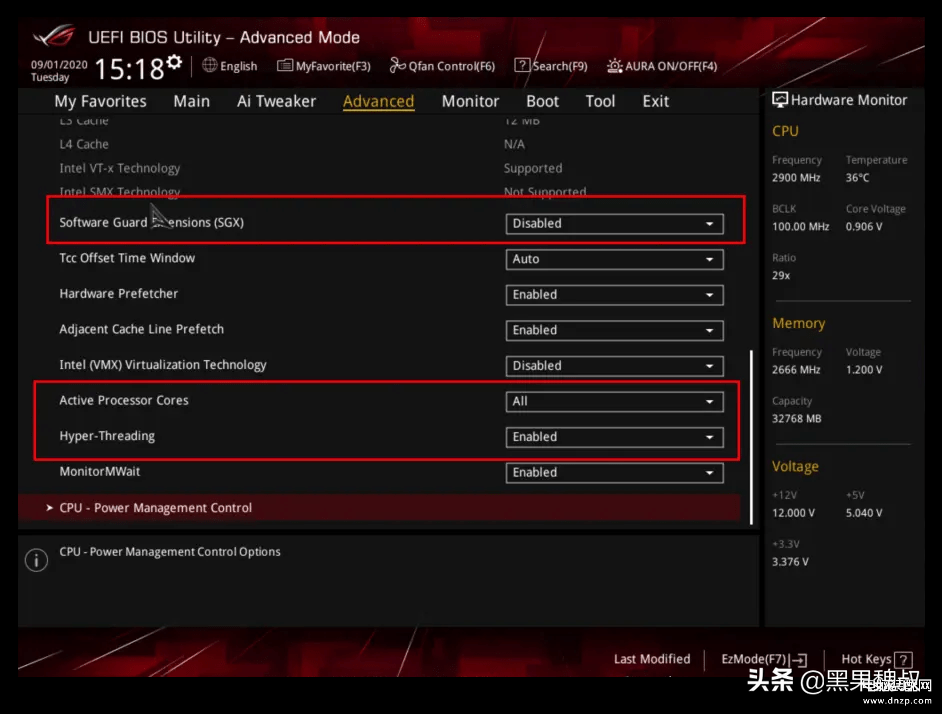Click the CPU frequency 2900 MHz value
This screenshot has height=714, width=942.
tap(796, 178)
